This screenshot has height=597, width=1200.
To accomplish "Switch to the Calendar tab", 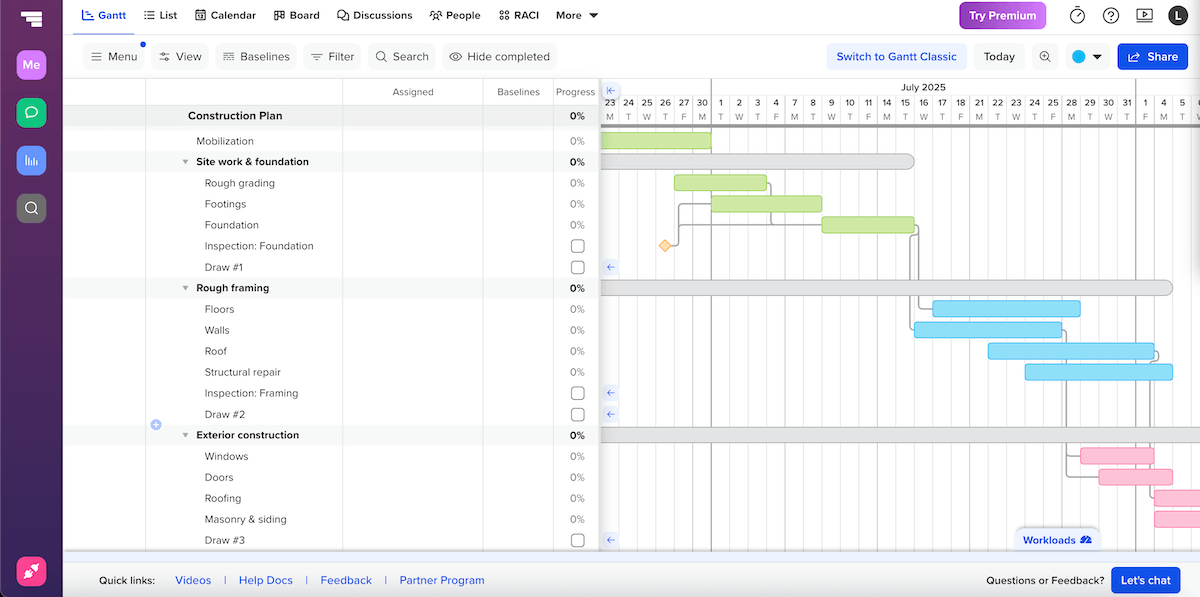I will point(225,15).
